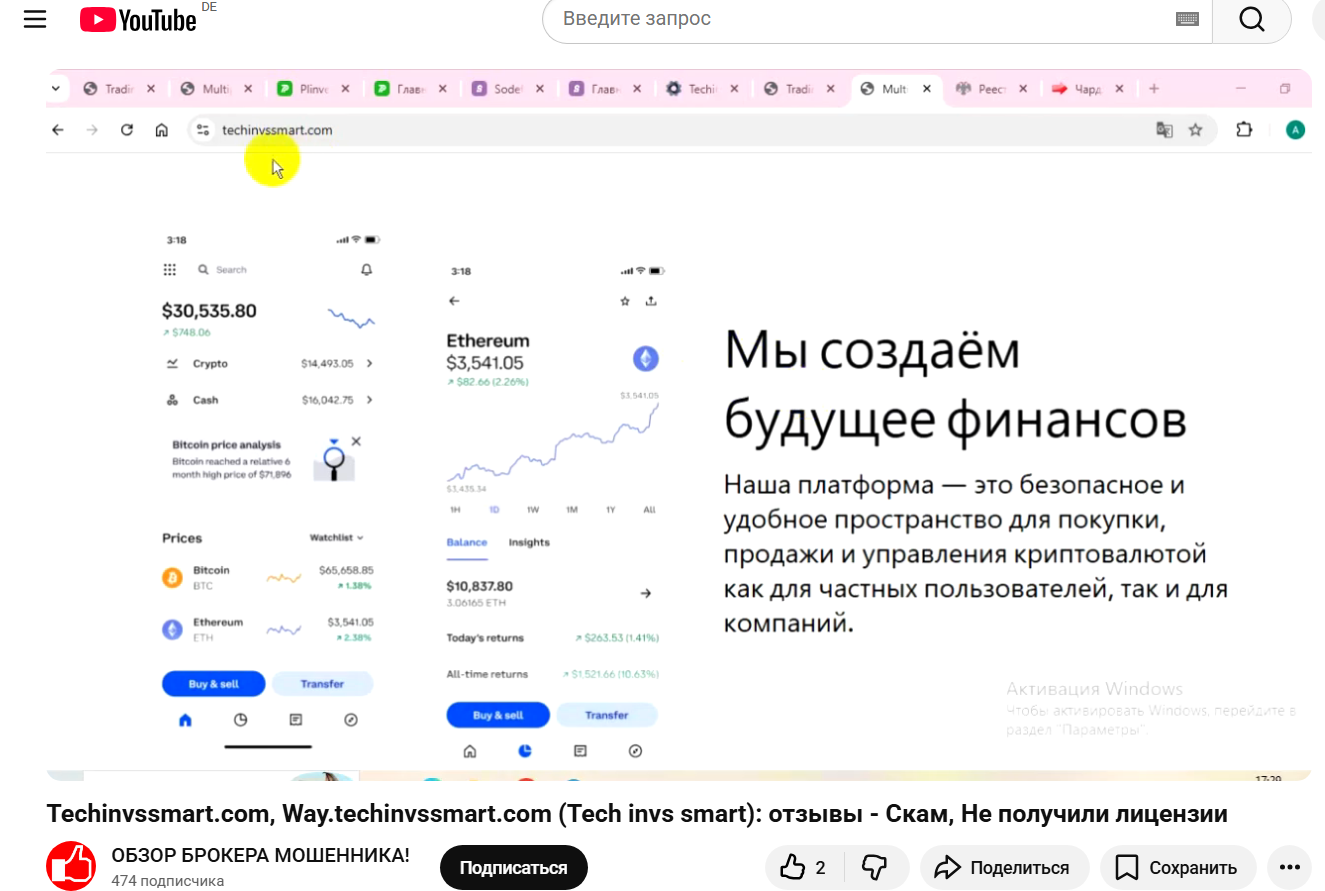Close the Plinve browser tab

pos(345,89)
